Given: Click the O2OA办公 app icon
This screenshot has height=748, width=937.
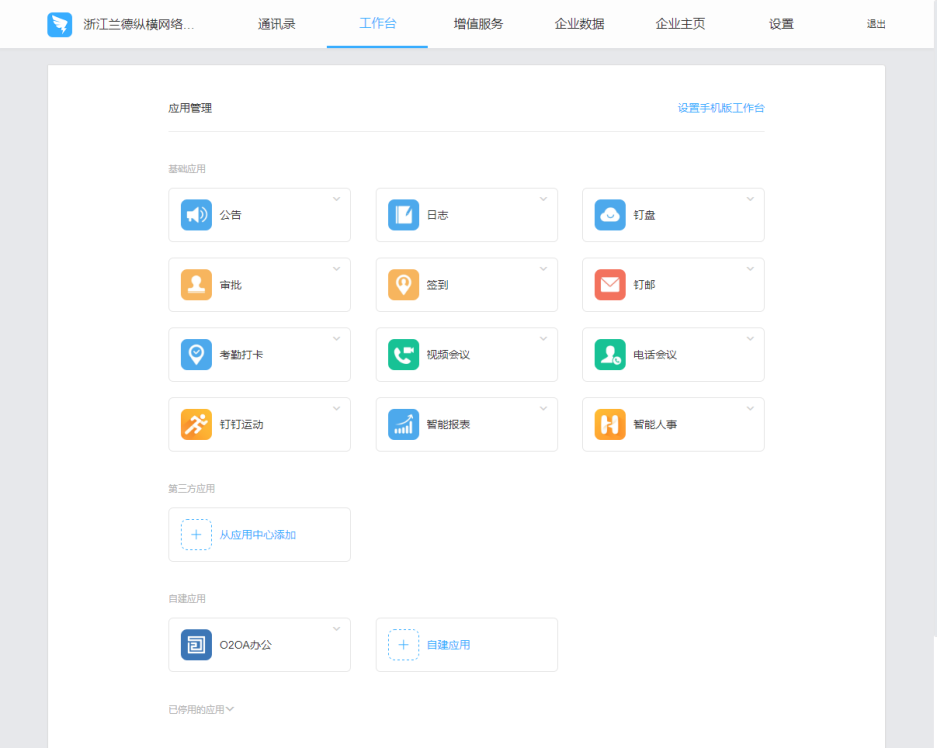Looking at the screenshot, I should 196,645.
